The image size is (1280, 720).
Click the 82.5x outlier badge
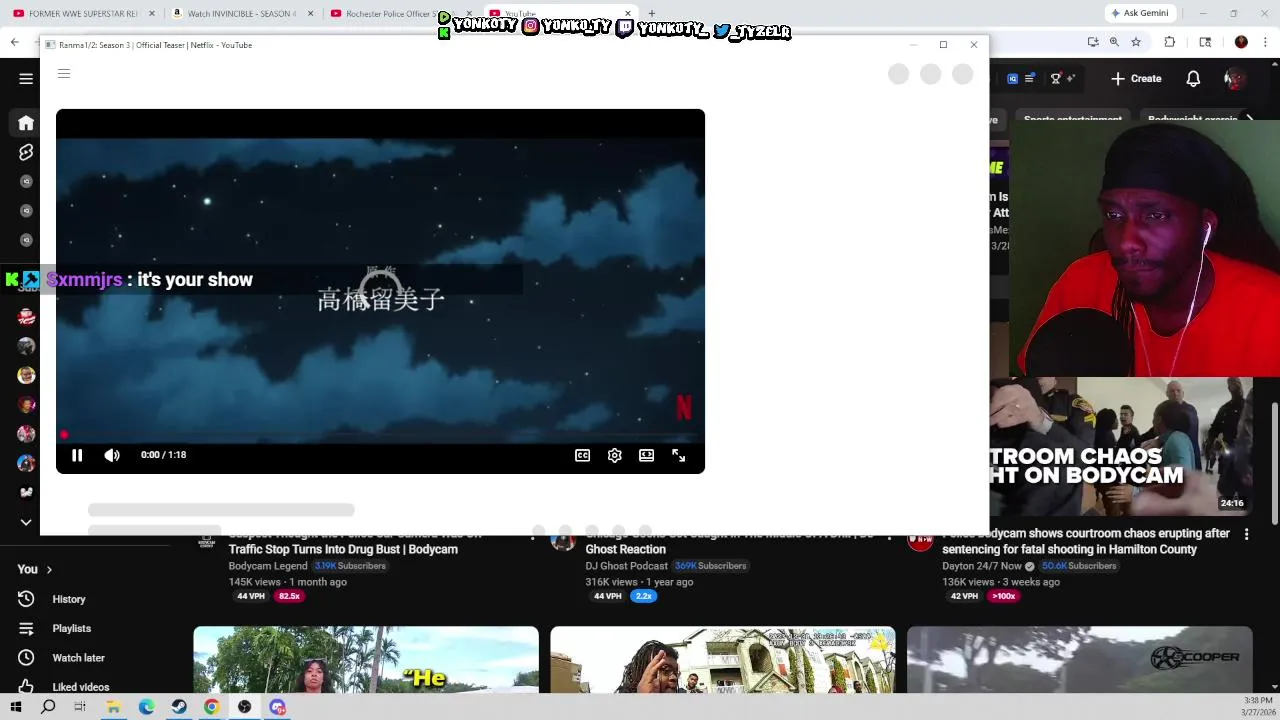(x=289, y=596)
